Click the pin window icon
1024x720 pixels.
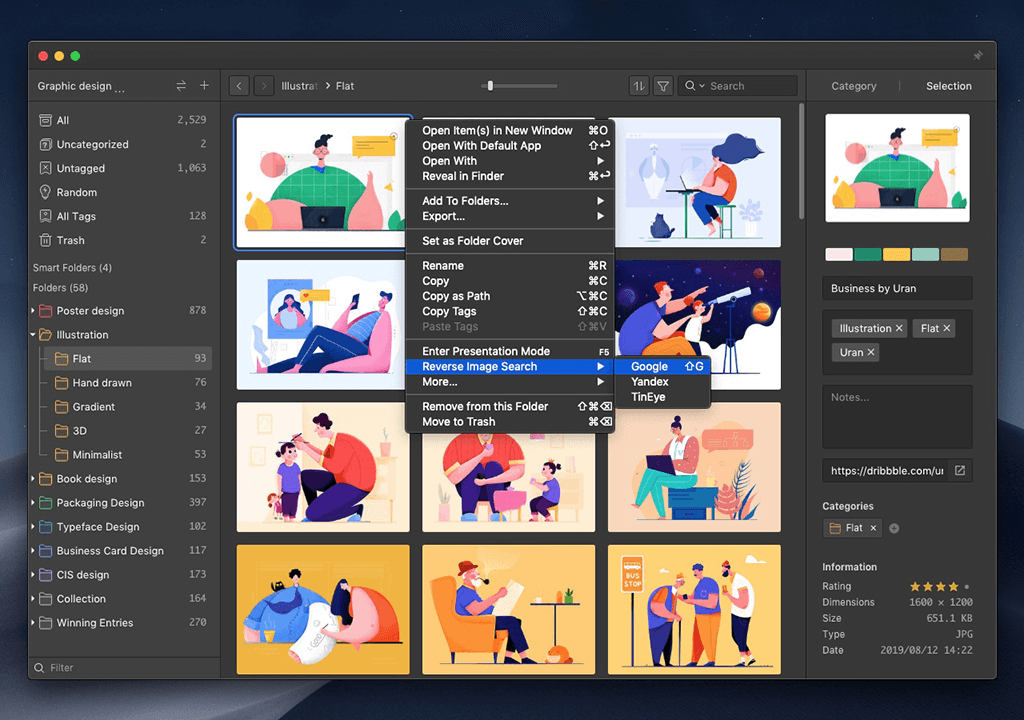coord(977,55)
